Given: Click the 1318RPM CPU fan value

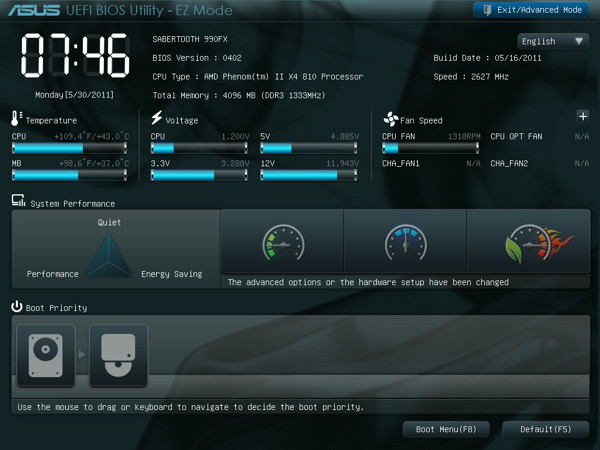Looking at the screenshot, I should [x=464, y=136].
